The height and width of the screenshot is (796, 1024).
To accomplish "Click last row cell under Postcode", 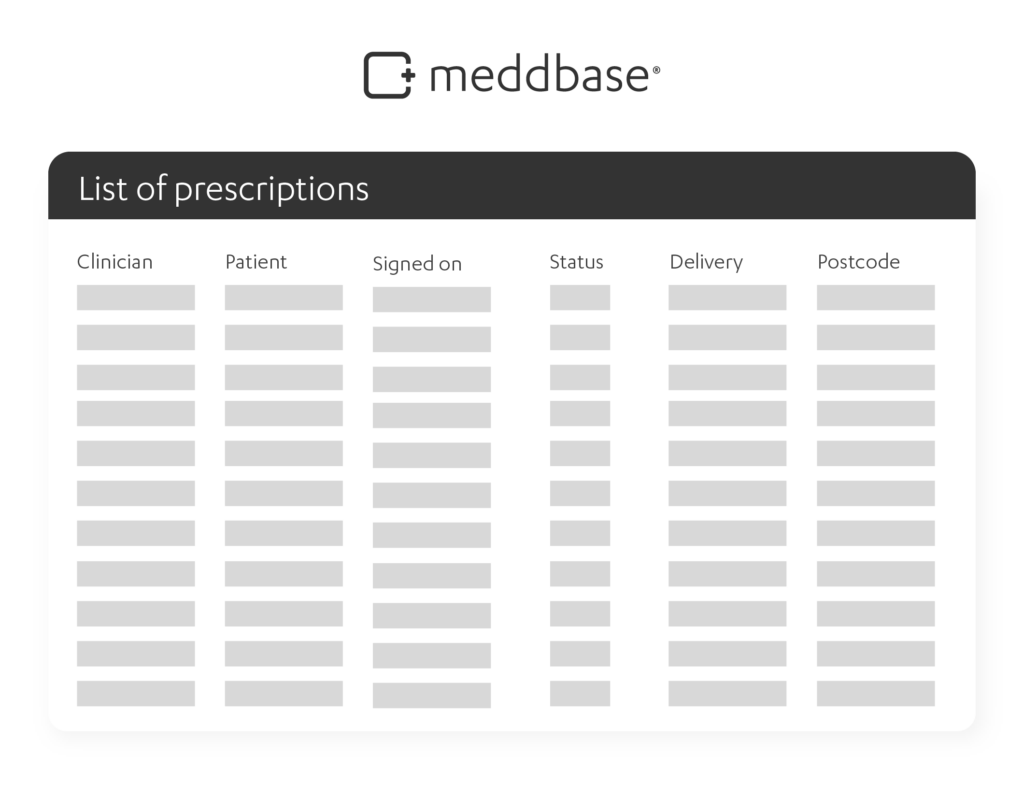I will click(x=876, y=693).
